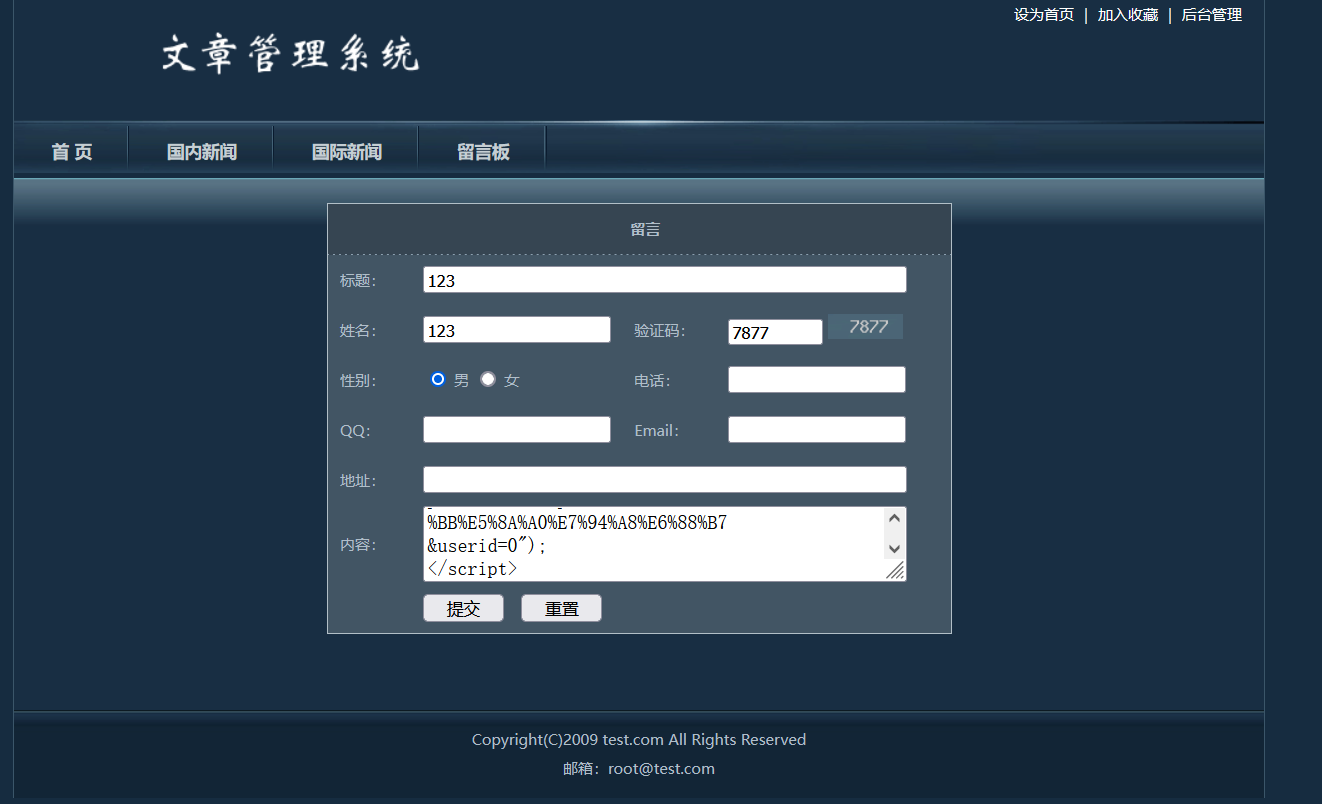The image size is (1322, 804).
Task: Click the 留言 form heading
Action: (645, 230)
